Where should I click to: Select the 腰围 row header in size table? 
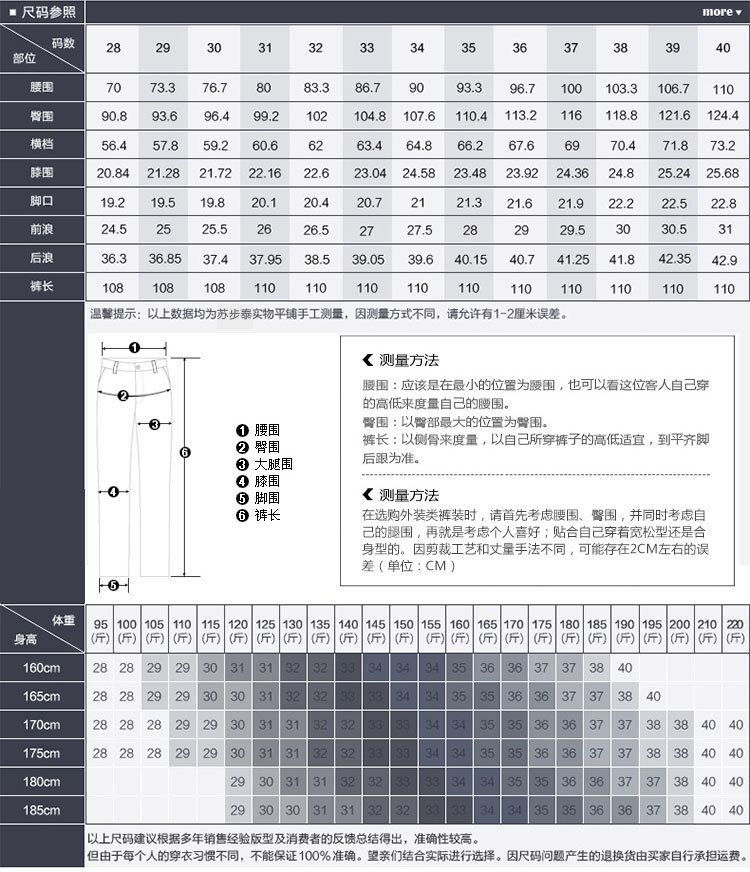[x=42, y=87]
